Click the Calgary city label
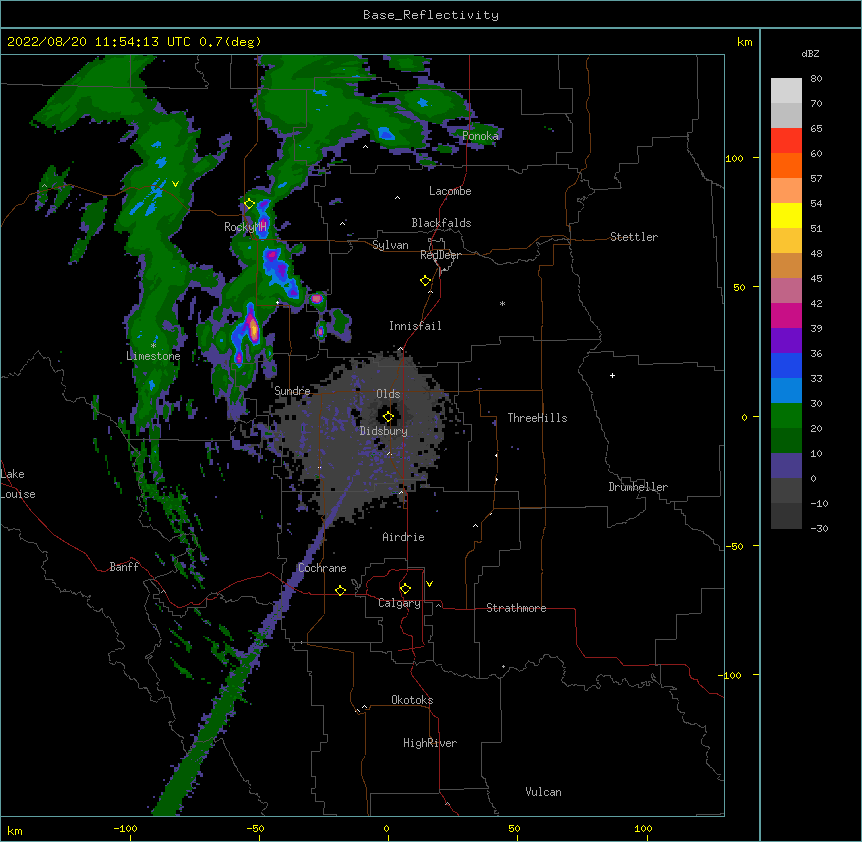Image resolution: width=862 pixels, height=842 pixels. (399, 603)
